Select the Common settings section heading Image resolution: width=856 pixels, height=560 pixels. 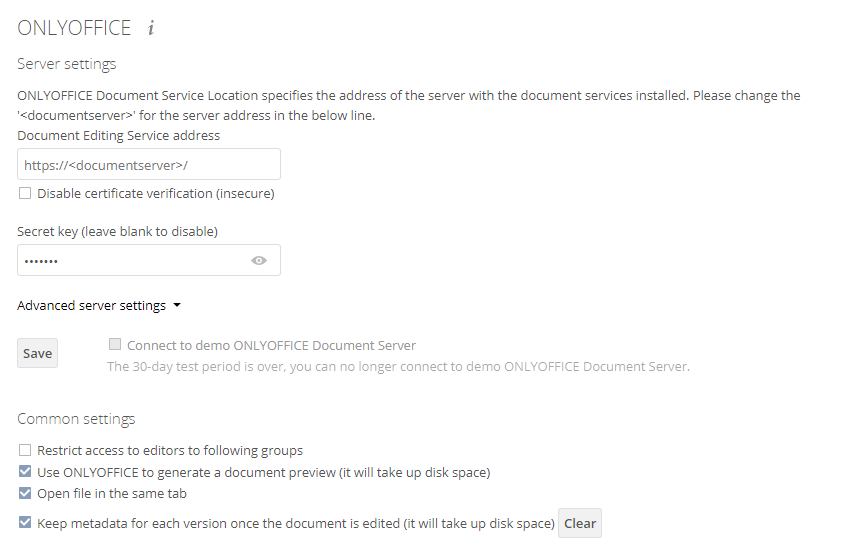[x=76, y=419]
